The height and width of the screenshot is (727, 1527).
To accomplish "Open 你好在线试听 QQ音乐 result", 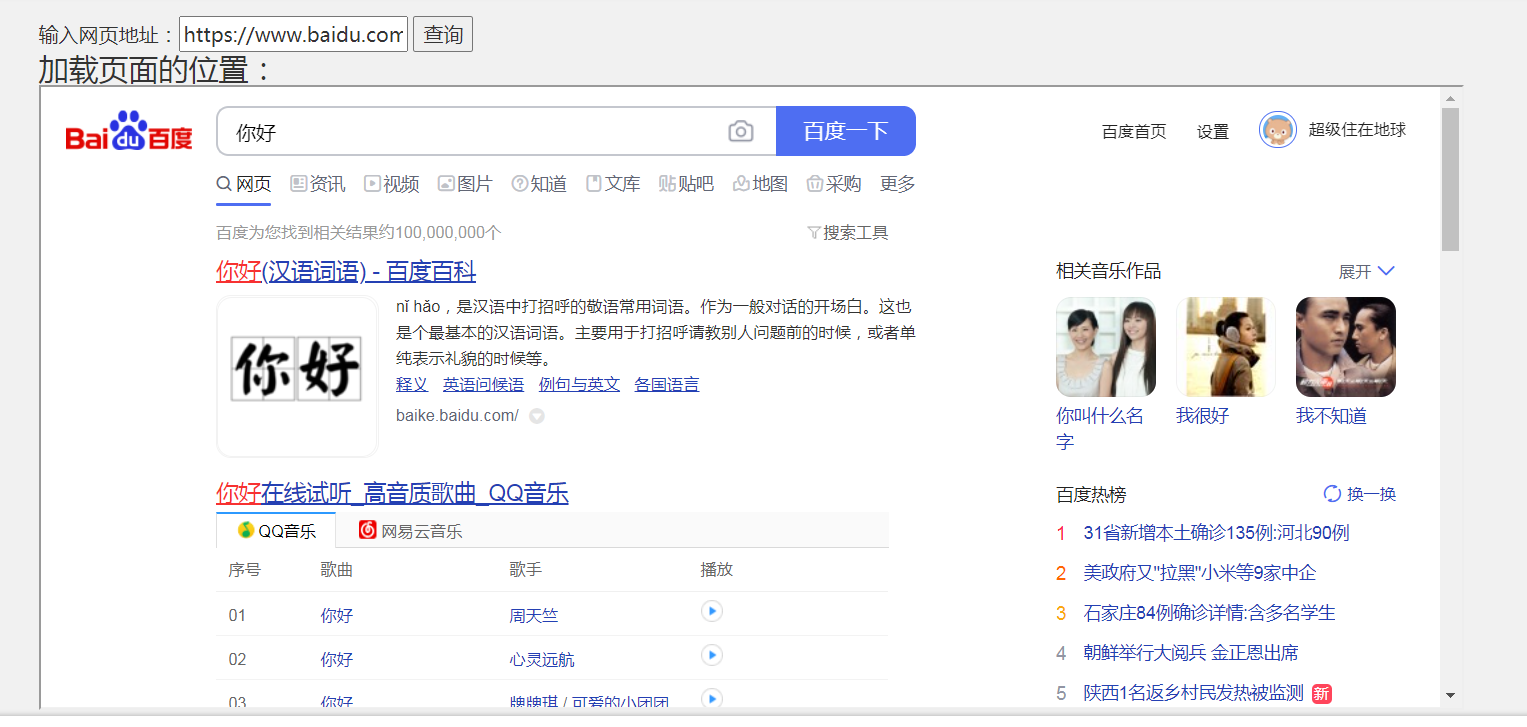I will [x=392, y=493].
